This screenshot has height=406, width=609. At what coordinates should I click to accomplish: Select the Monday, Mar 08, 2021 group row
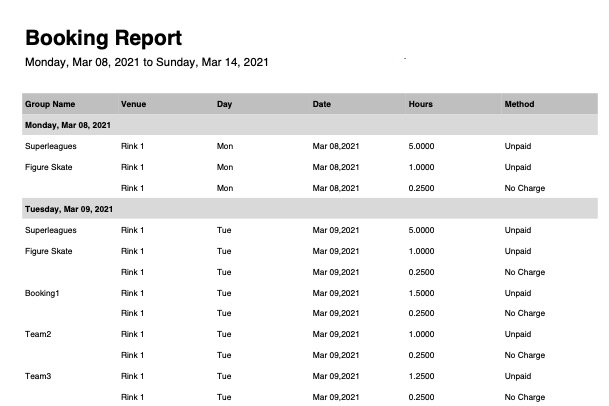point(67,125)
